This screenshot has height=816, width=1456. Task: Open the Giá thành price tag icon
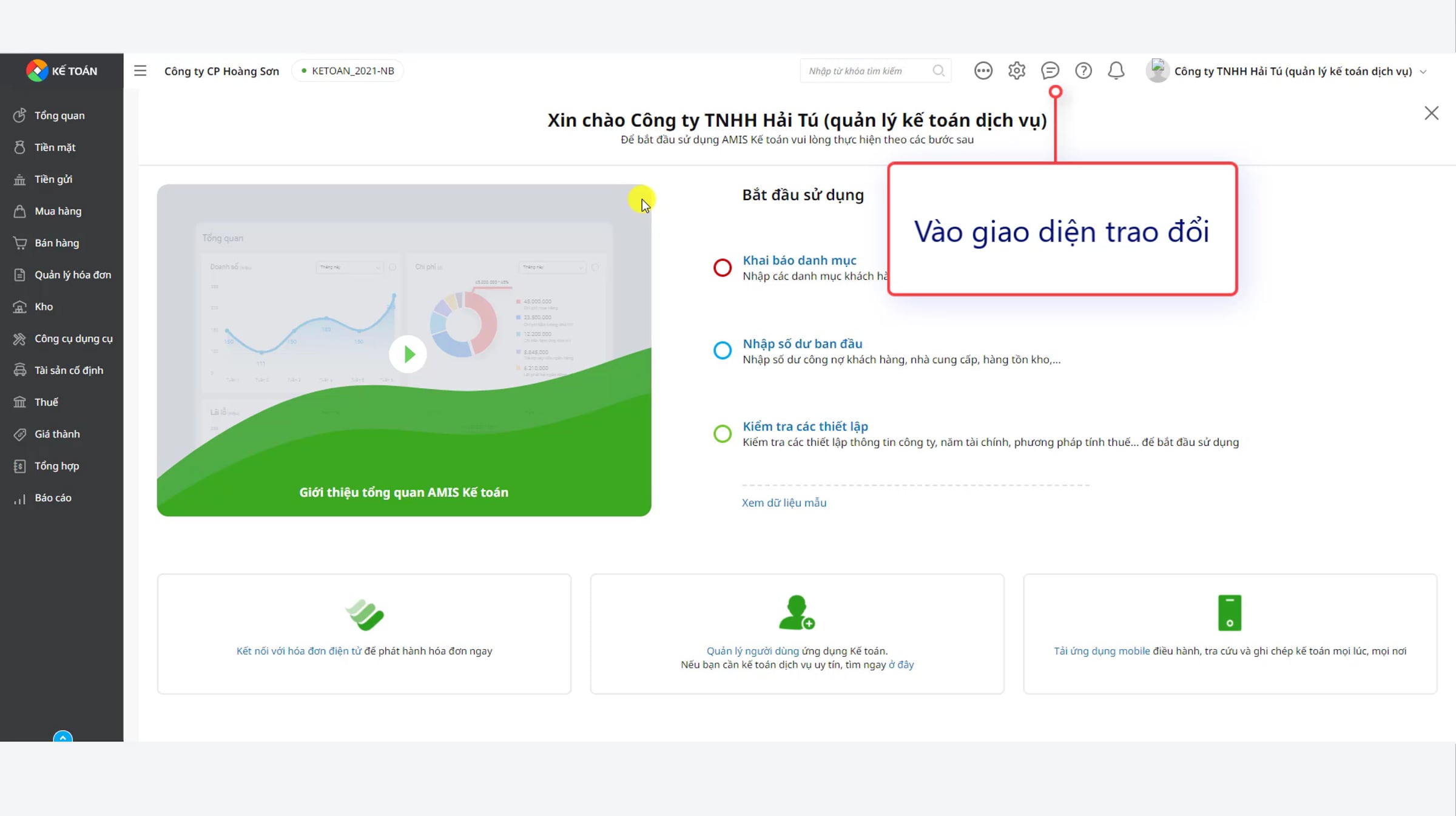[19, 434]
